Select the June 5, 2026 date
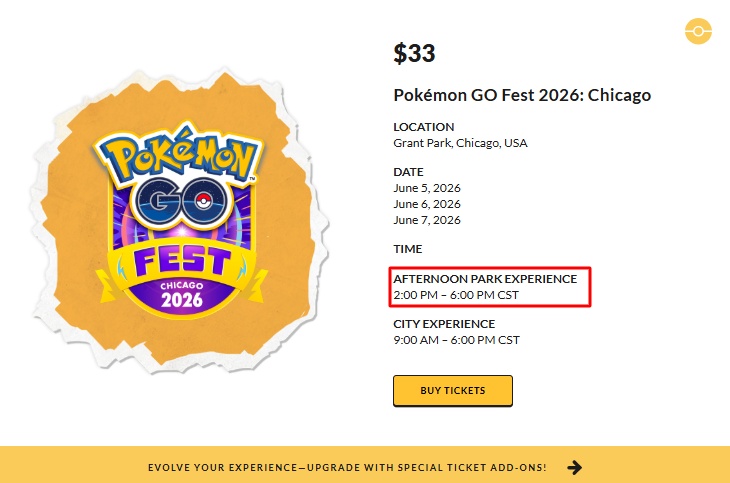The image size is (730, 483). click(427, 188)
